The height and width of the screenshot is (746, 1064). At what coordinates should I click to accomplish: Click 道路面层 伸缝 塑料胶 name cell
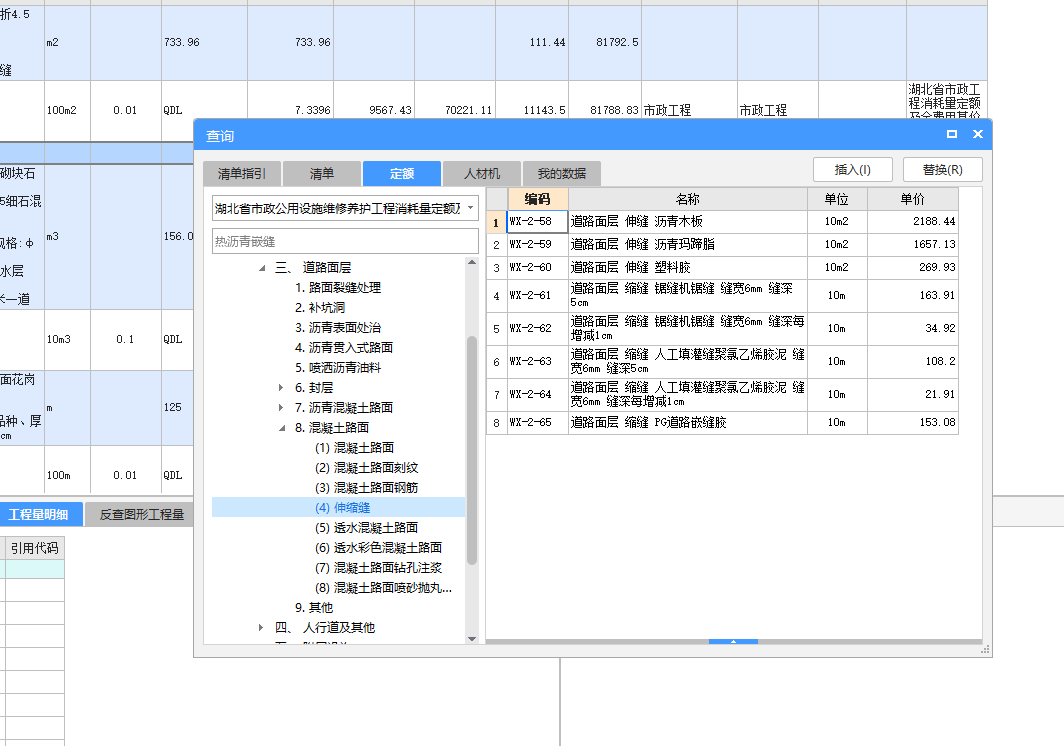click(687, 267)
